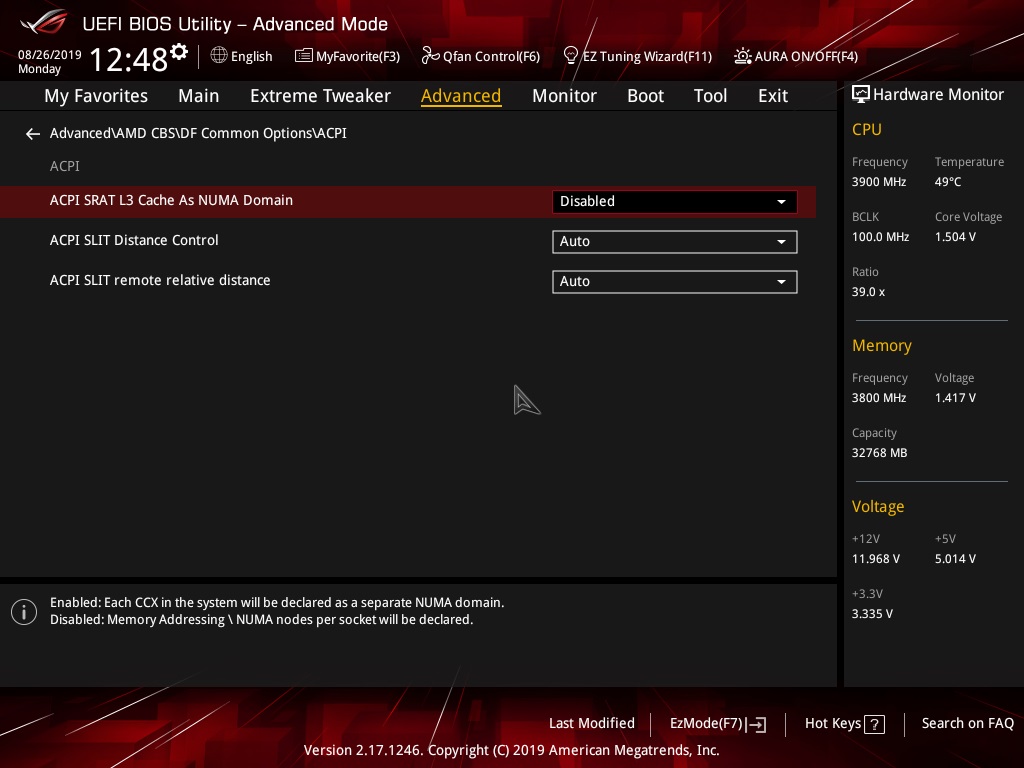Click the Qfan Control fan icon
Screen dimensions: 1024x768
pyautogui.click(x=430, y=56)
